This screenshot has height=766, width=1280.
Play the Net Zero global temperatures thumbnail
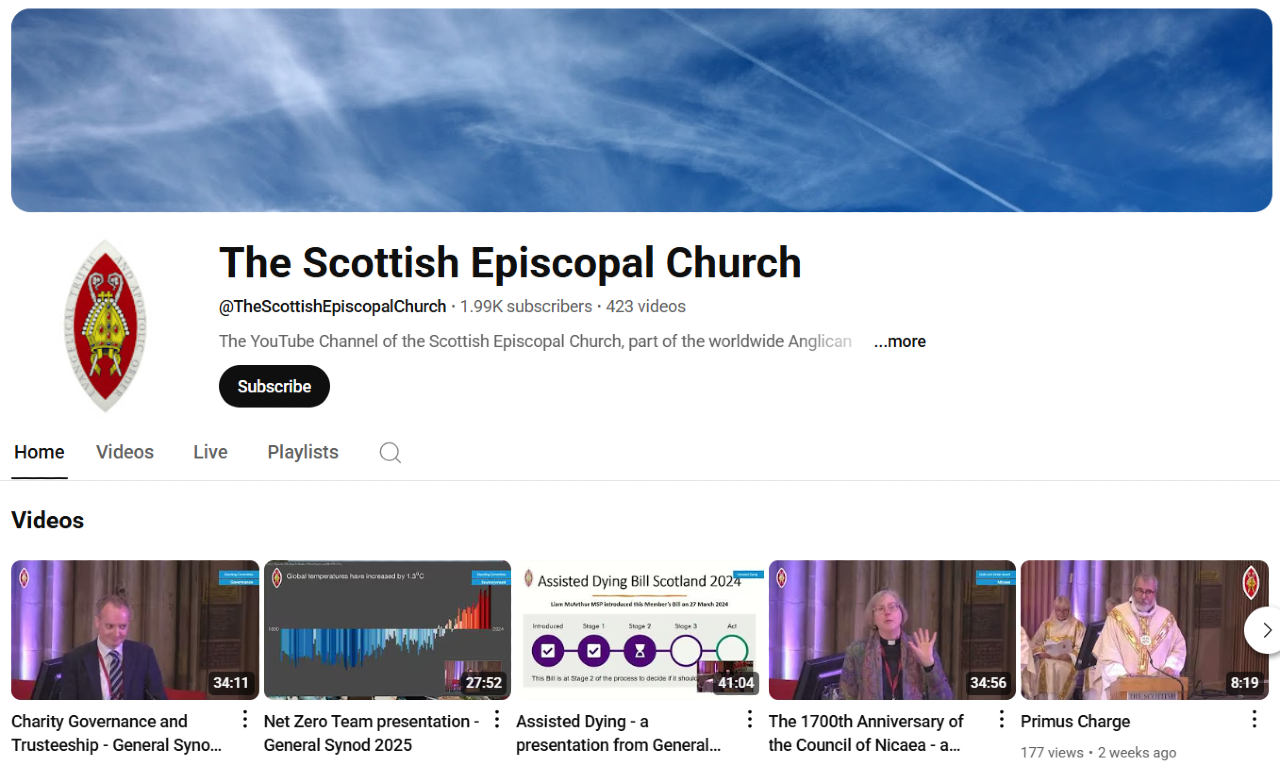point(387,630)
